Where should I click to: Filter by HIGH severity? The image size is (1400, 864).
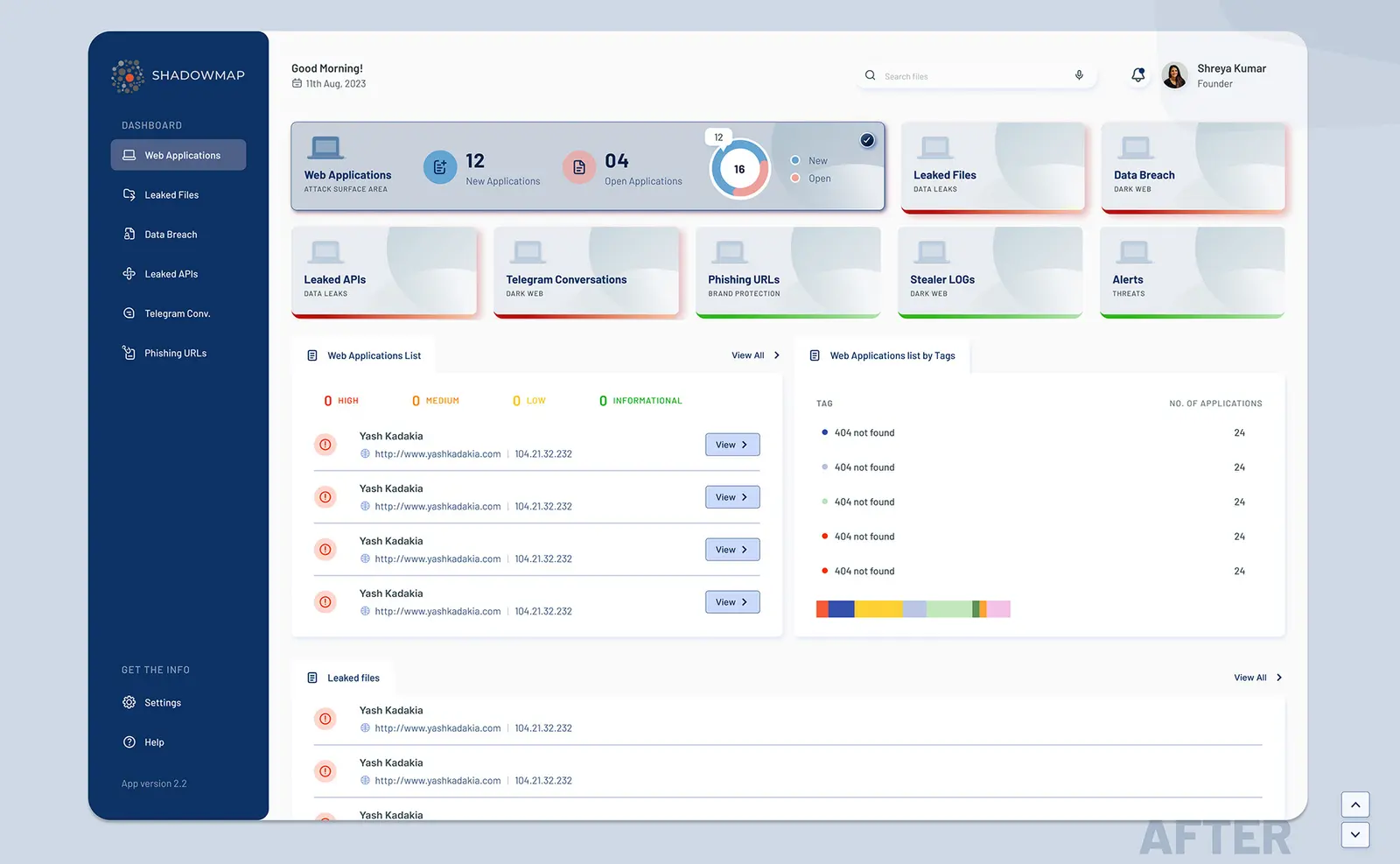[341, 401]
